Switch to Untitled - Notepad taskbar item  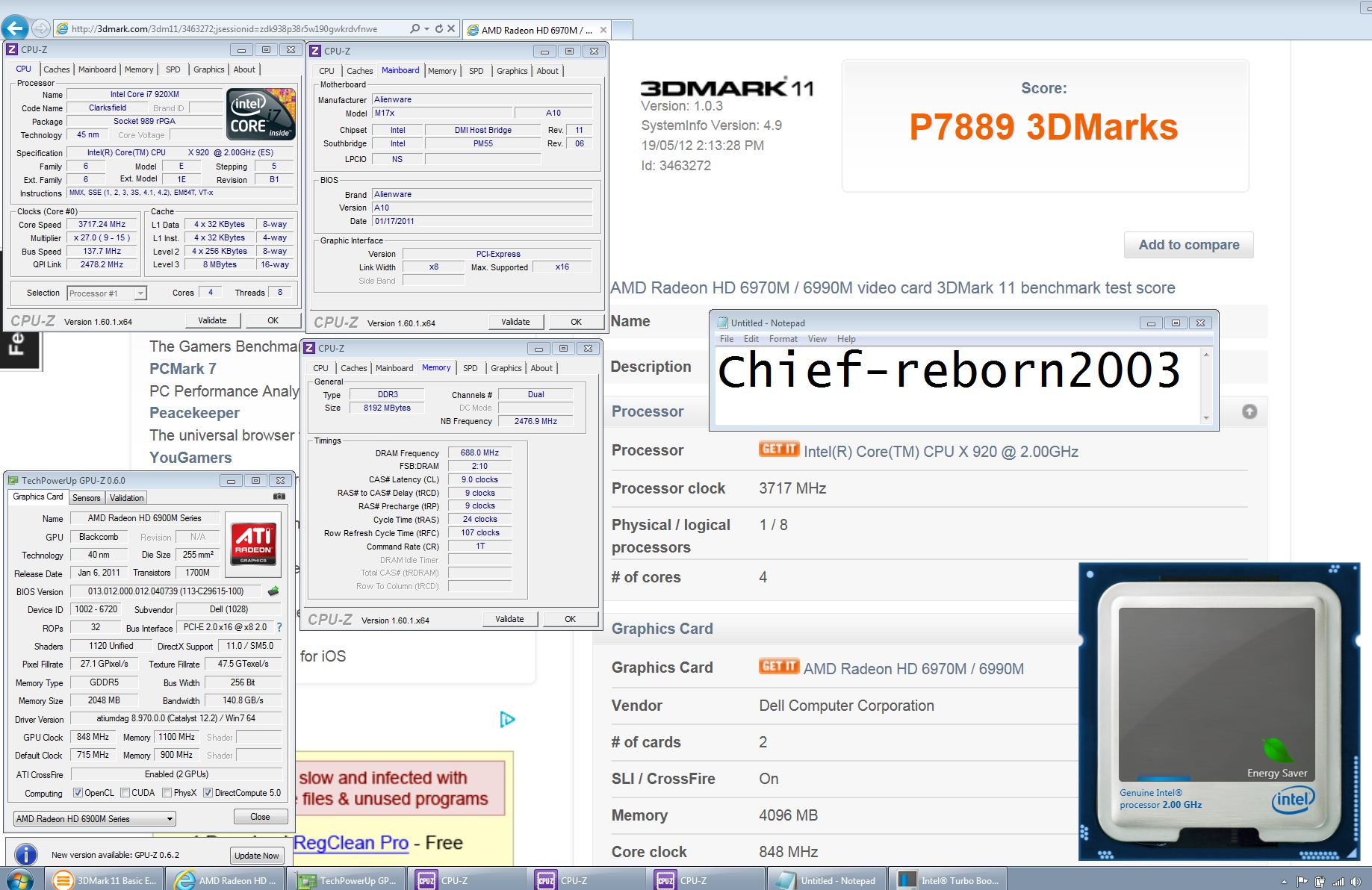click(827, 880)
